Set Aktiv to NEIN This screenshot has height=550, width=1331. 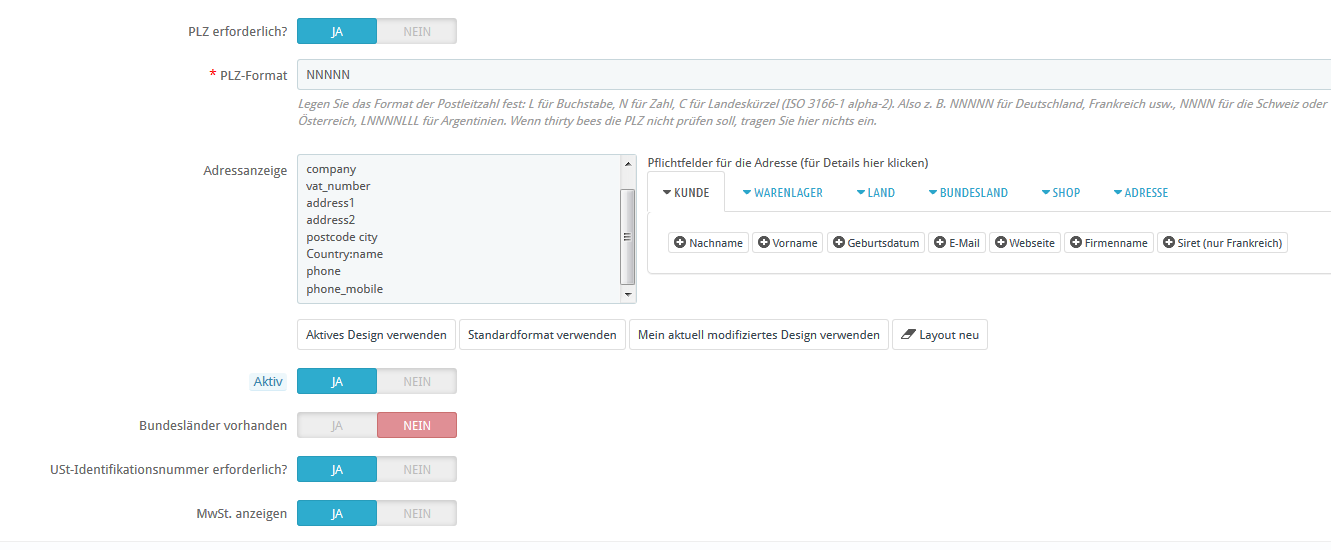[416, 381]
